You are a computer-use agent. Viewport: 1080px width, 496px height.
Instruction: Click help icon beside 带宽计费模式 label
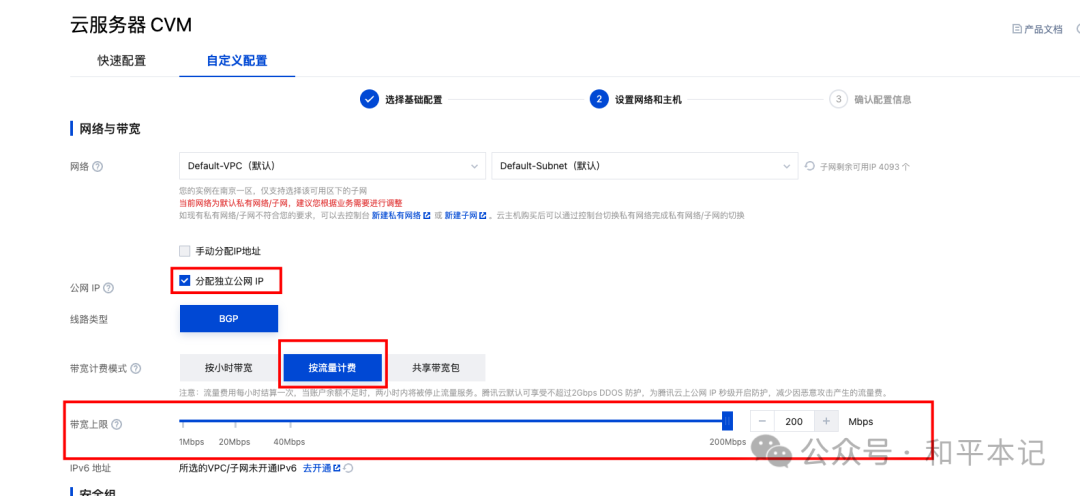click(x=135, y=369)
